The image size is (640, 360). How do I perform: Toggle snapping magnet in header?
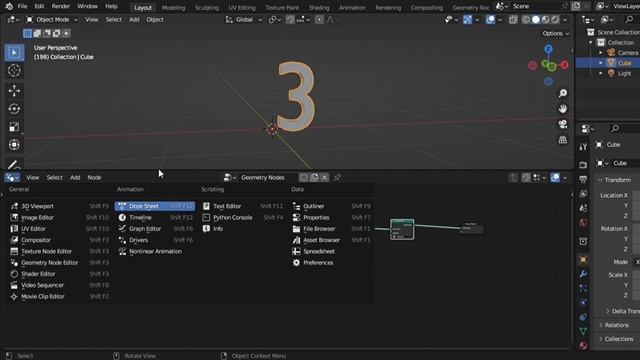[x=290, y=20]
